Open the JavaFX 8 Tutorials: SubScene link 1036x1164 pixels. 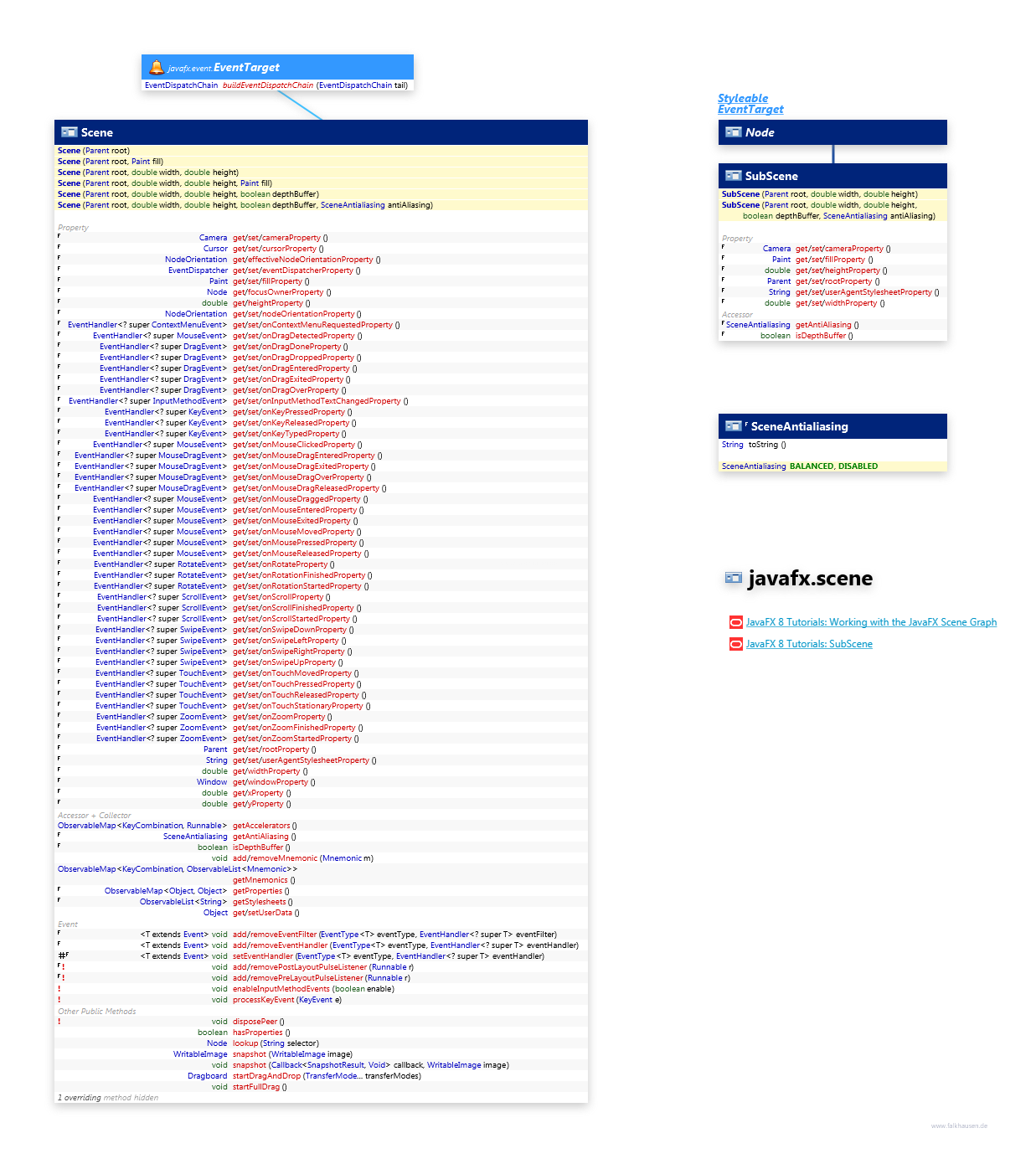[808, 644]
